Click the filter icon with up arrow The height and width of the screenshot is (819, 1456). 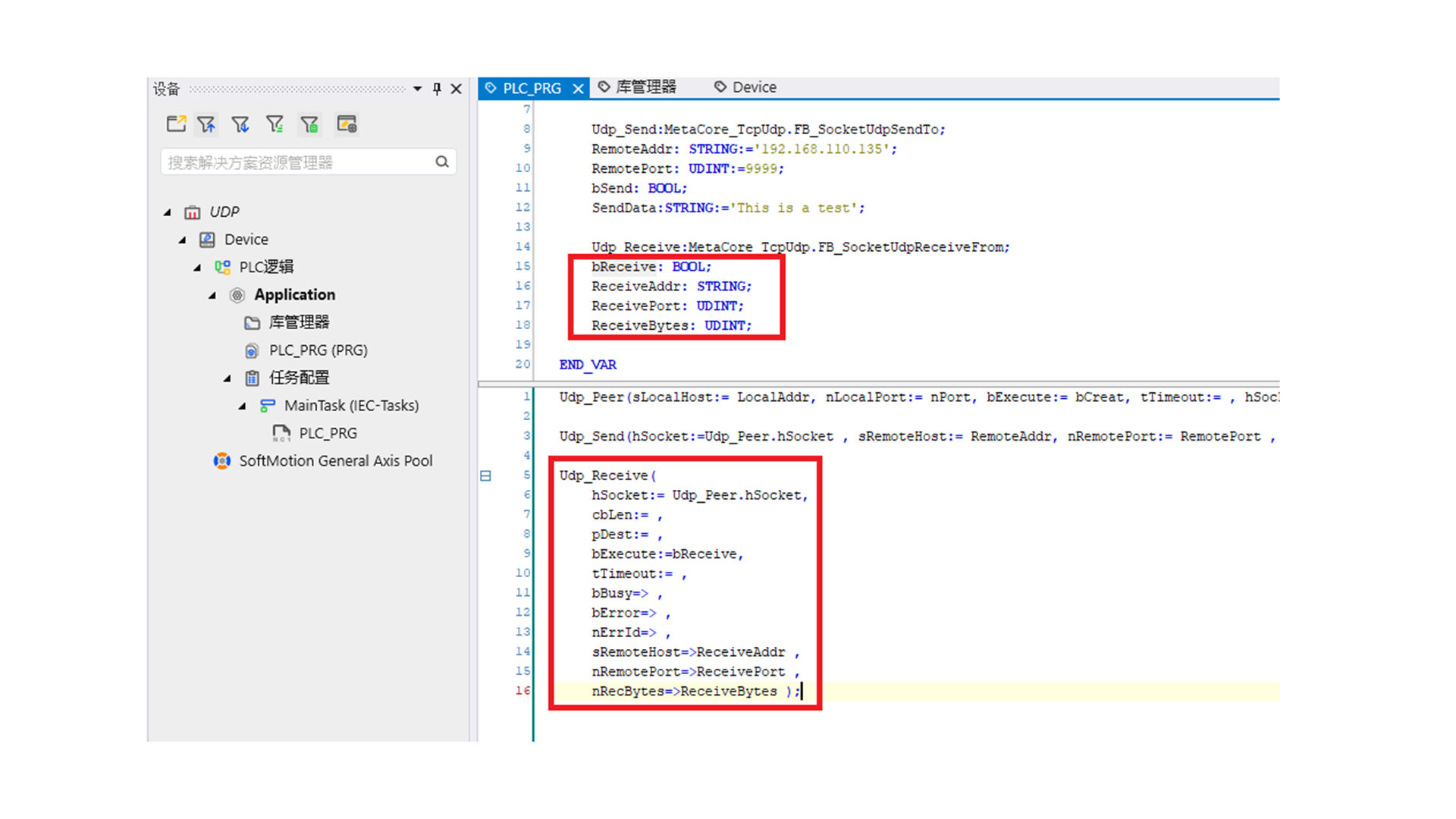207,124
